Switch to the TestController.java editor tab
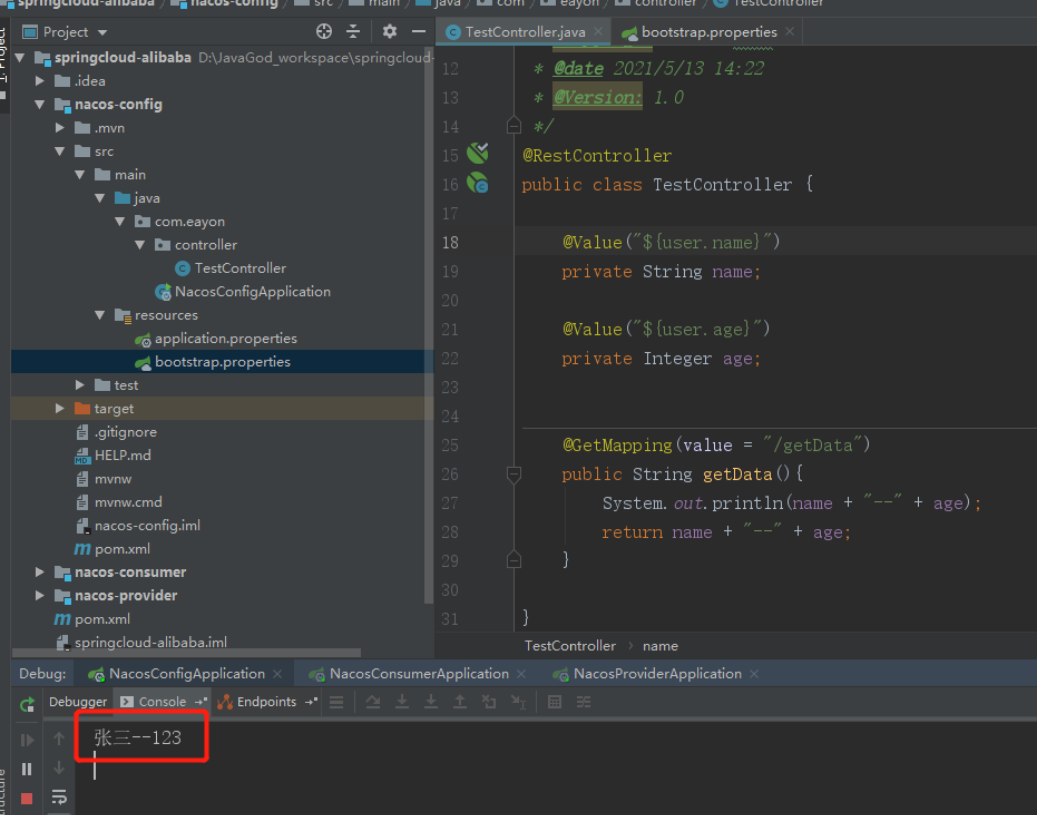The width and height of the screenshot is (1037, 815). pyautogui.click(x=525, y=32)
